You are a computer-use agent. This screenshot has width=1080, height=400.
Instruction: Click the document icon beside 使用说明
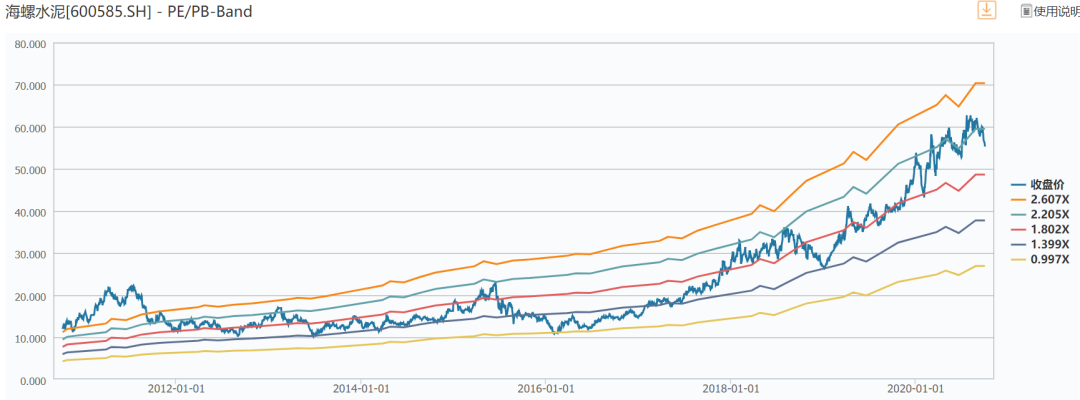(1026, 11)
